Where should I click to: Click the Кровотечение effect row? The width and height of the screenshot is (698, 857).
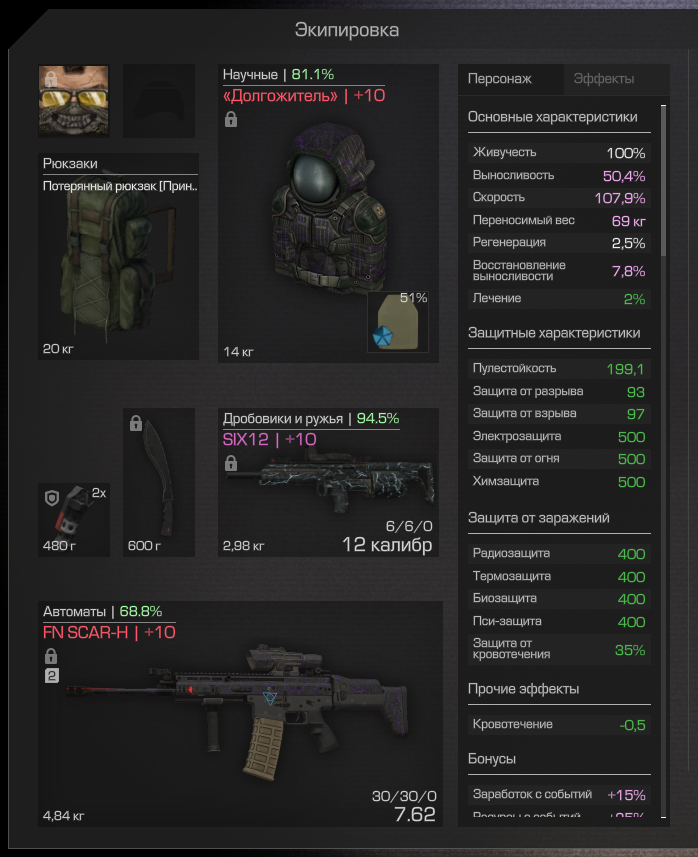559,725
